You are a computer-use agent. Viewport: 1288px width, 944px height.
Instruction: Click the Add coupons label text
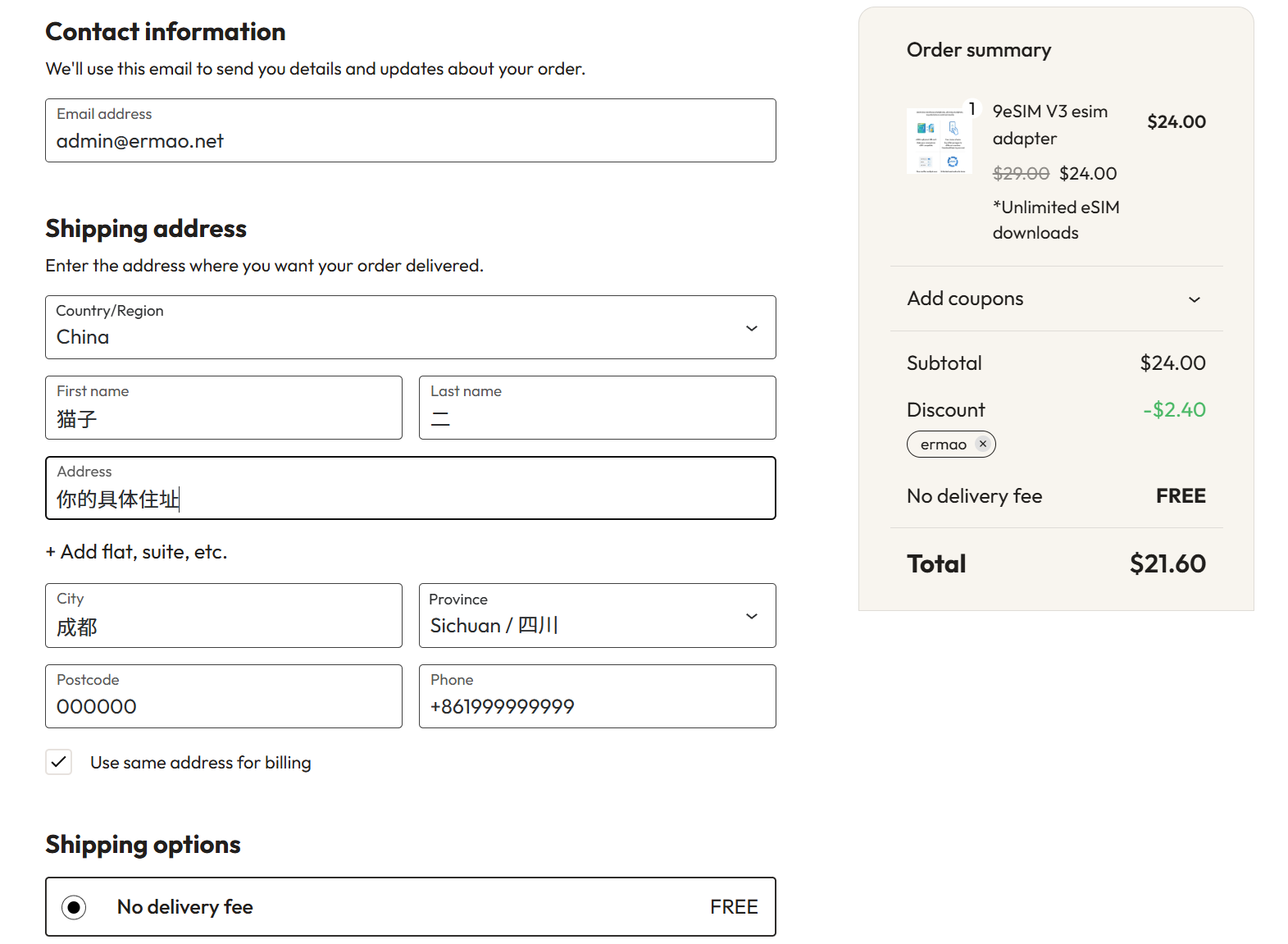[x=965, y=299]
